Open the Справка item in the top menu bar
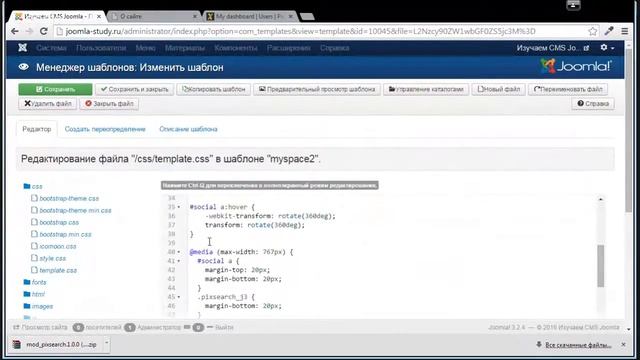 coord(334,48)
